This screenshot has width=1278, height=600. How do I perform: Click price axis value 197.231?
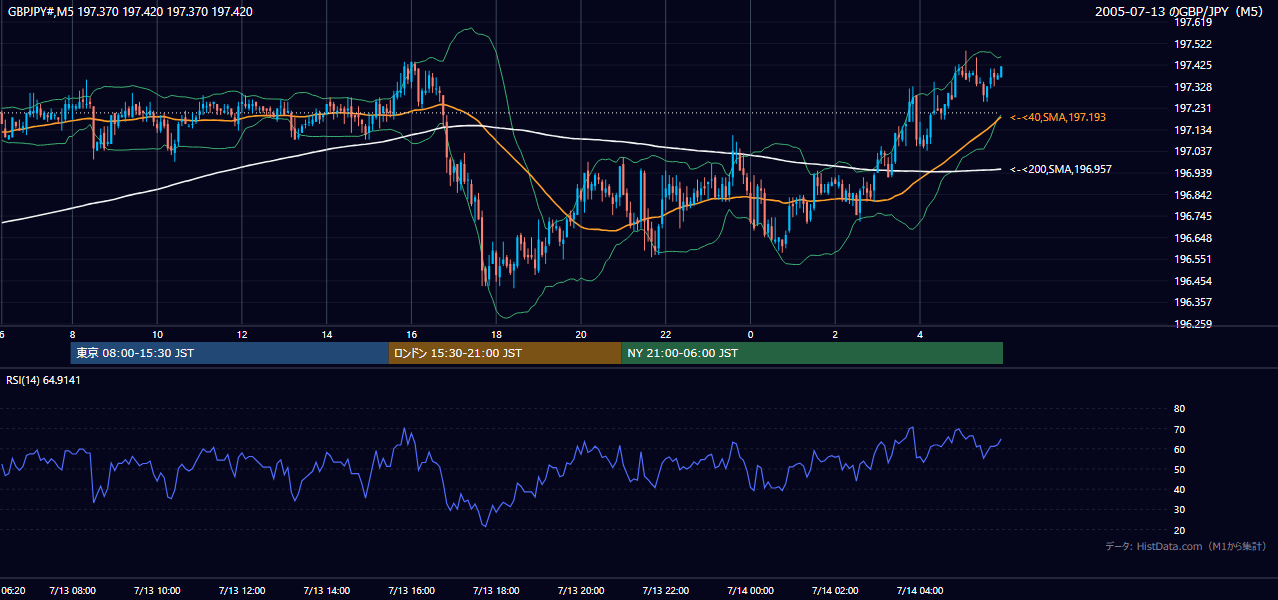tap(1192, 108)
